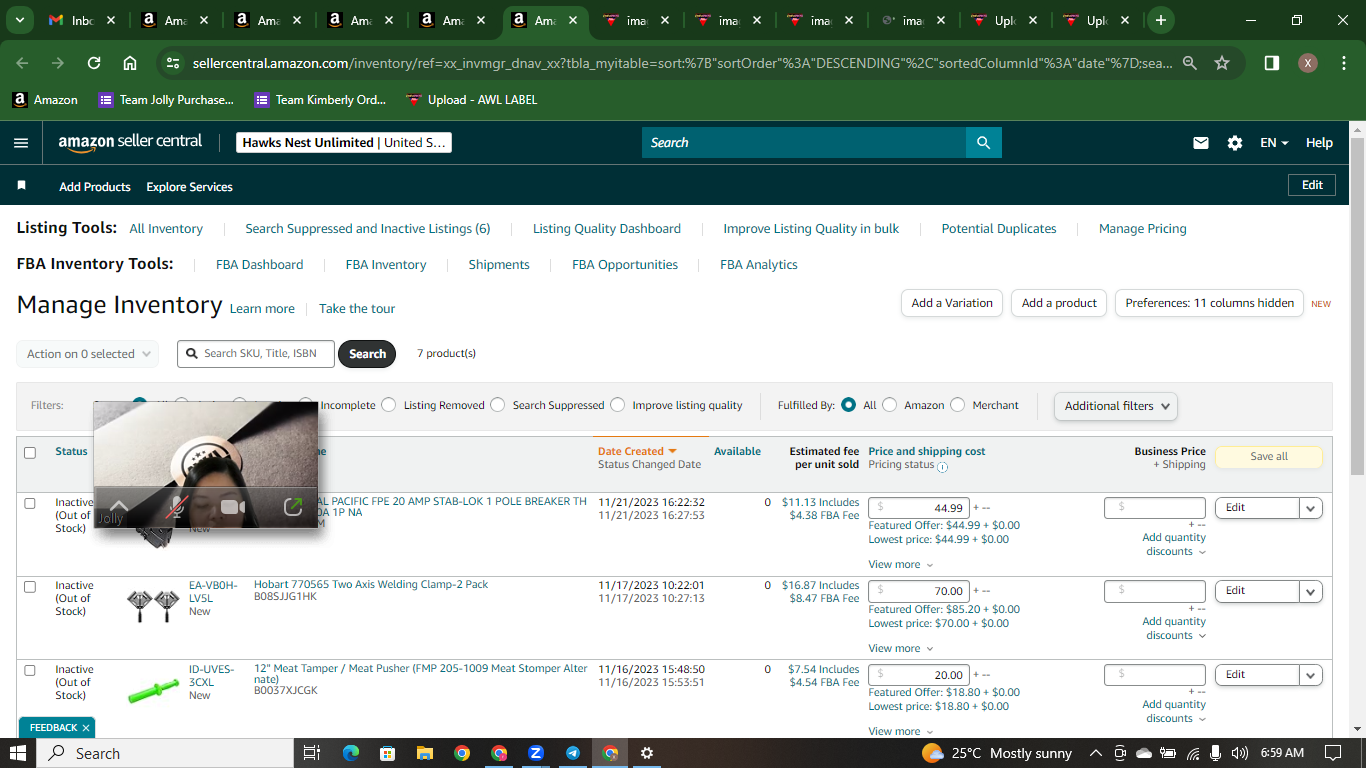The image size is (1366, 768).
Task: Open the EN language dropdown
Action: tap(1274, 143)
